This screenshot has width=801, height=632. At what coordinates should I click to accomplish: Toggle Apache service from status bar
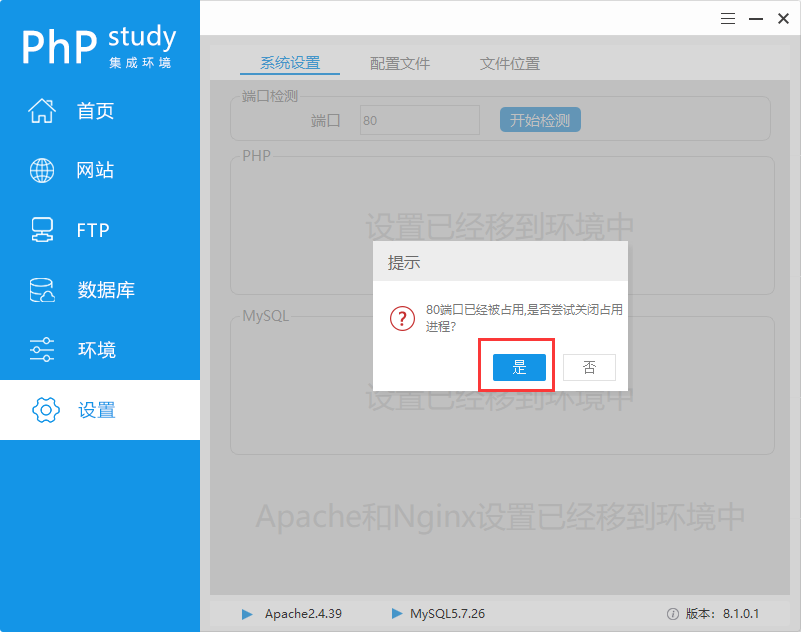pos(247,614)
